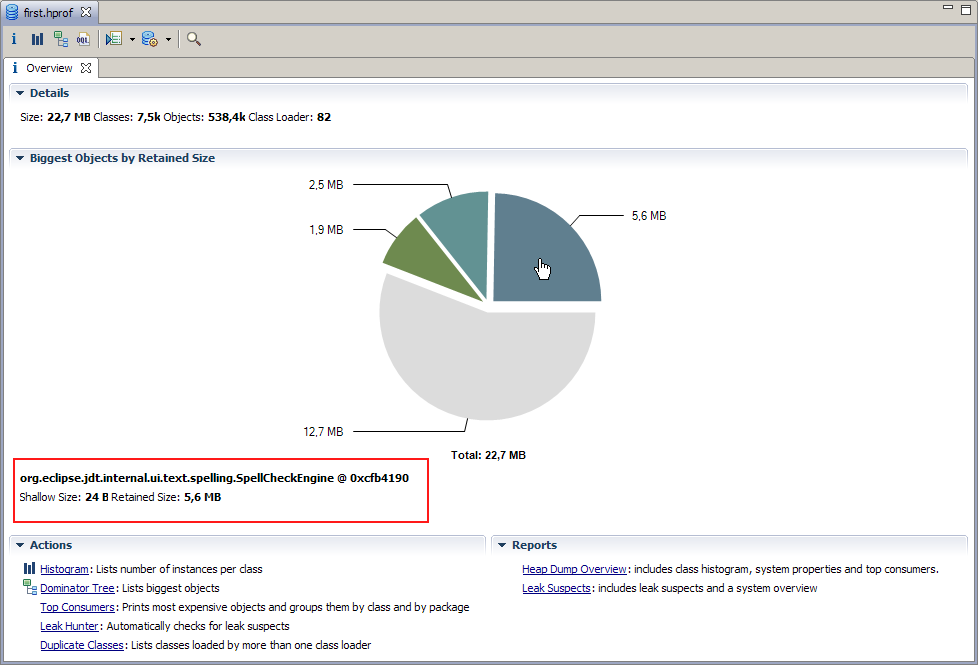Click the Open Query Browser icon

150,39
